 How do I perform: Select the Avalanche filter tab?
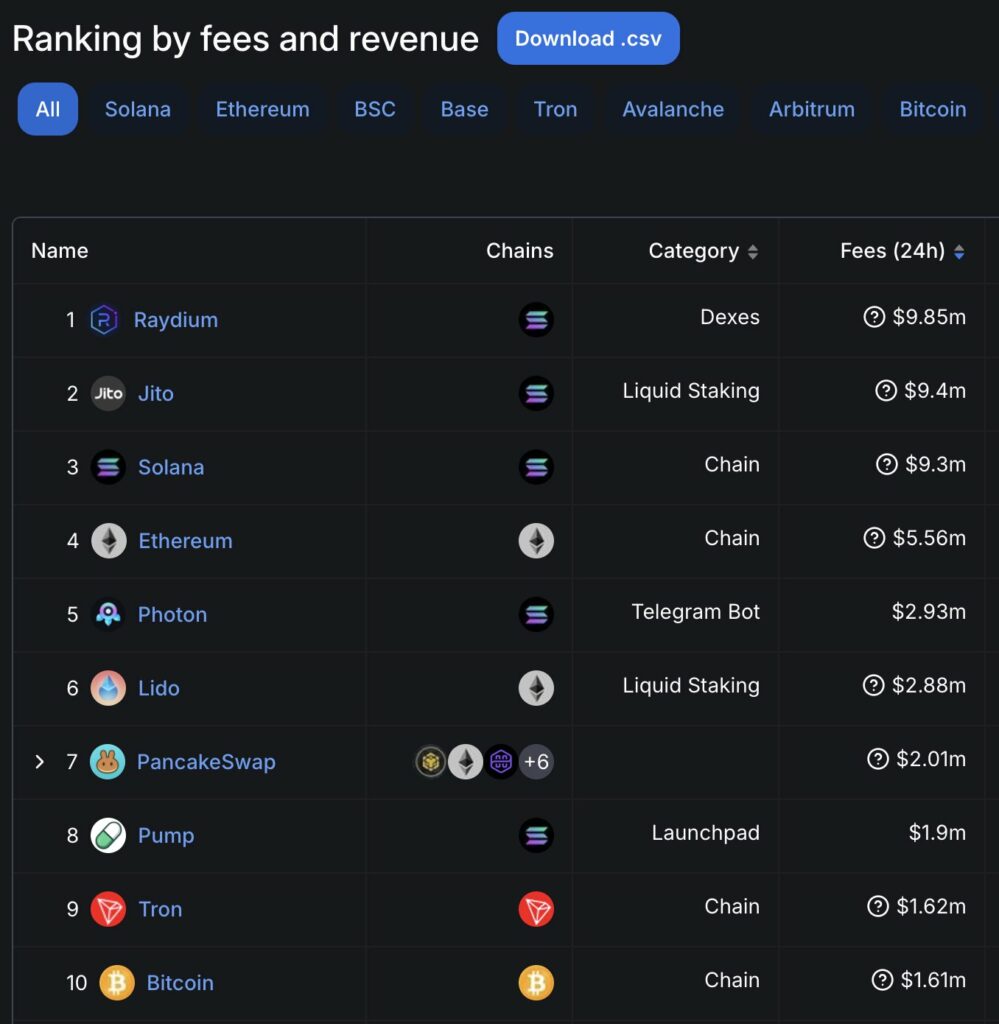tap(672, 110)
